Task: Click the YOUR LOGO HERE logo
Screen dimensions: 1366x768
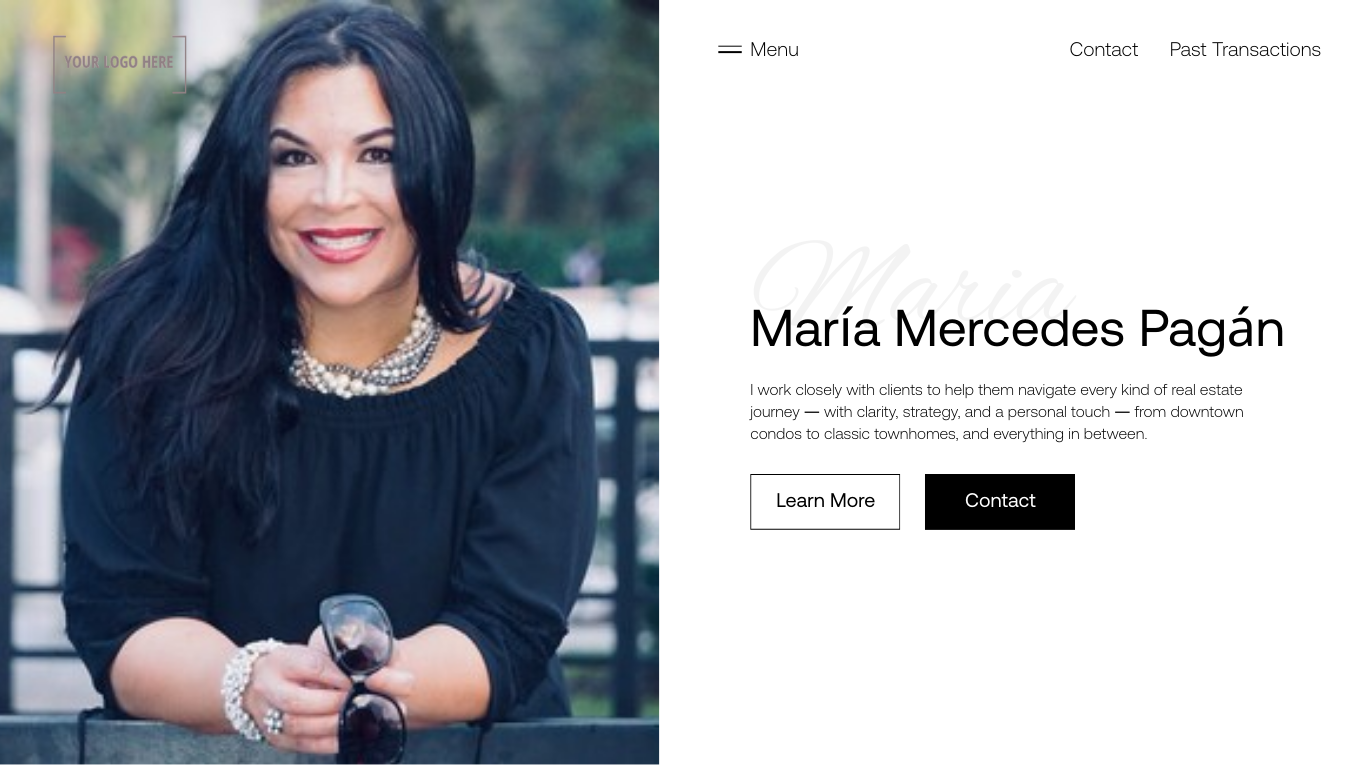Action: [x=120, y=63]
